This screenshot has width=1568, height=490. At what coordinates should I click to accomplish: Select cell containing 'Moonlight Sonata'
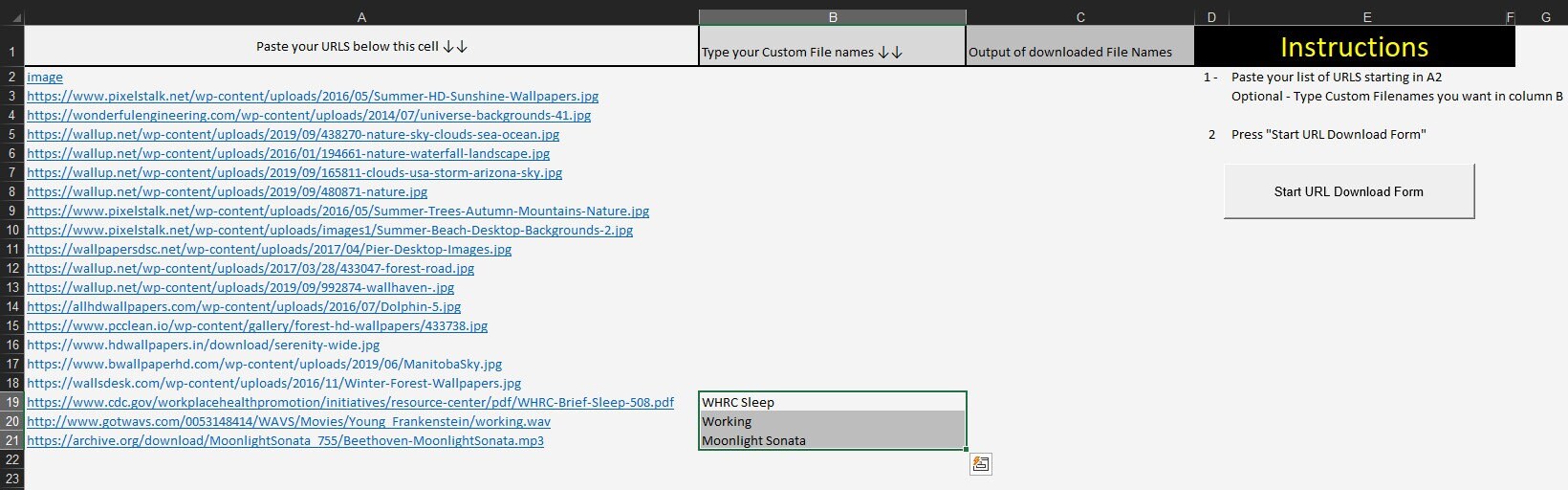(833, 440)
